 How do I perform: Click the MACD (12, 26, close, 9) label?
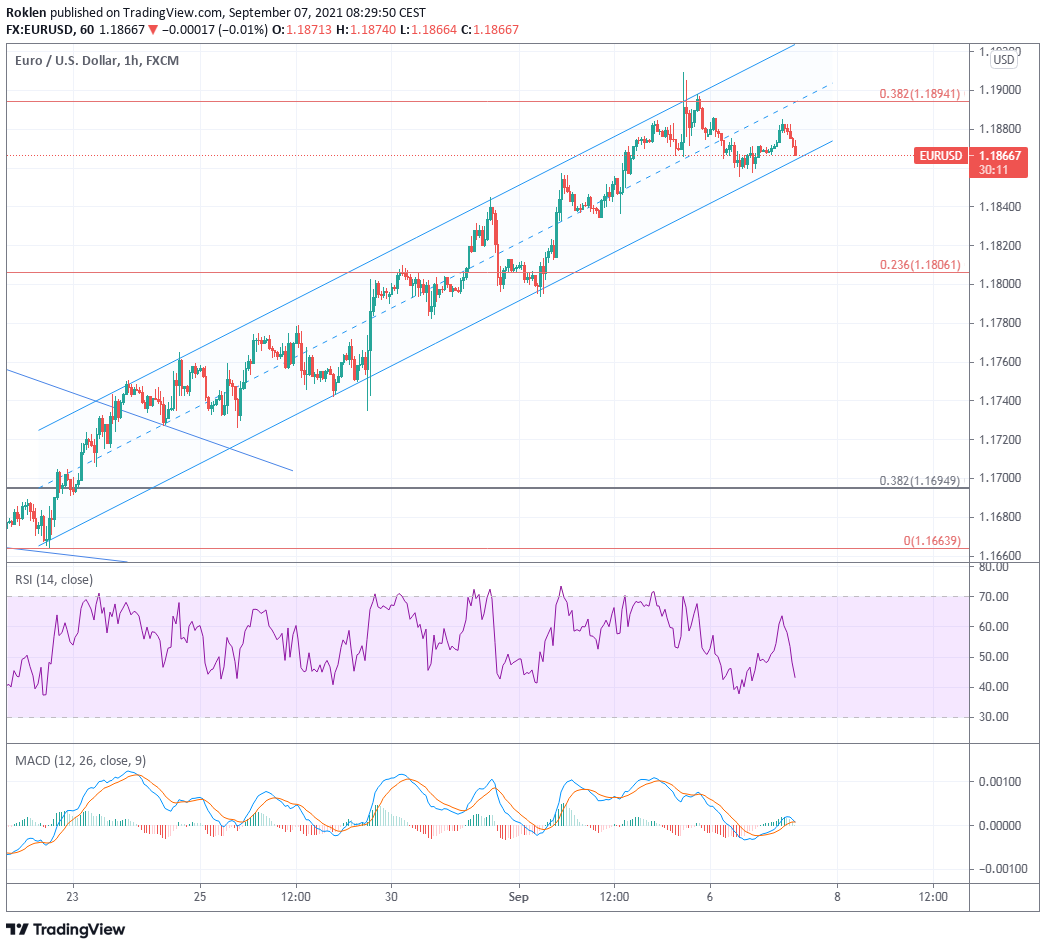click(80, 761)
